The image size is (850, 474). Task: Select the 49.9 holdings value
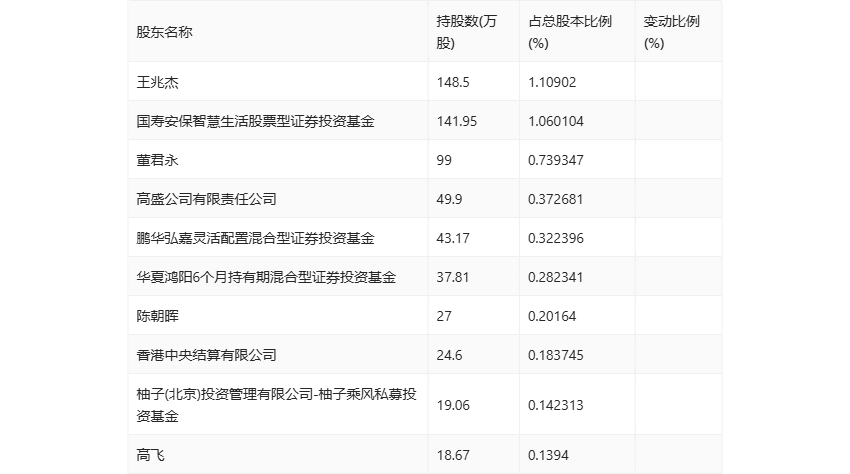[x=449, y=200]
